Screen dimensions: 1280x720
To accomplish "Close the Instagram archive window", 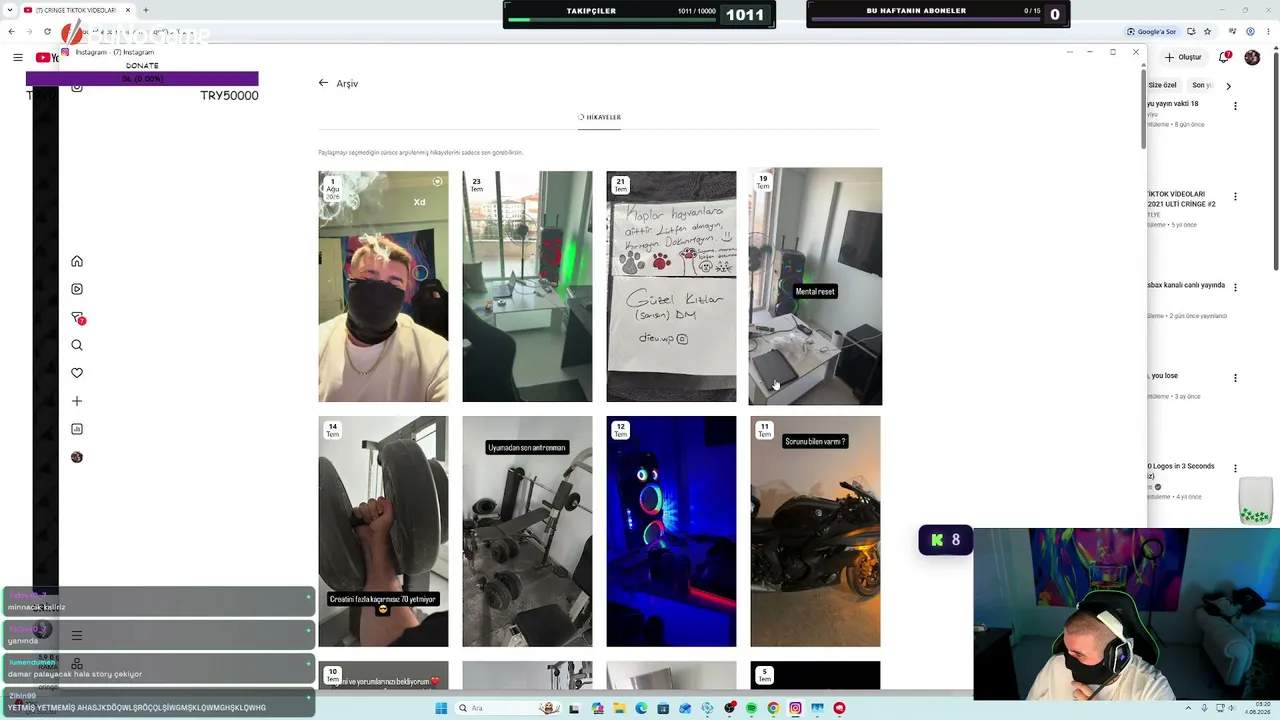I will coord(1136,52).
